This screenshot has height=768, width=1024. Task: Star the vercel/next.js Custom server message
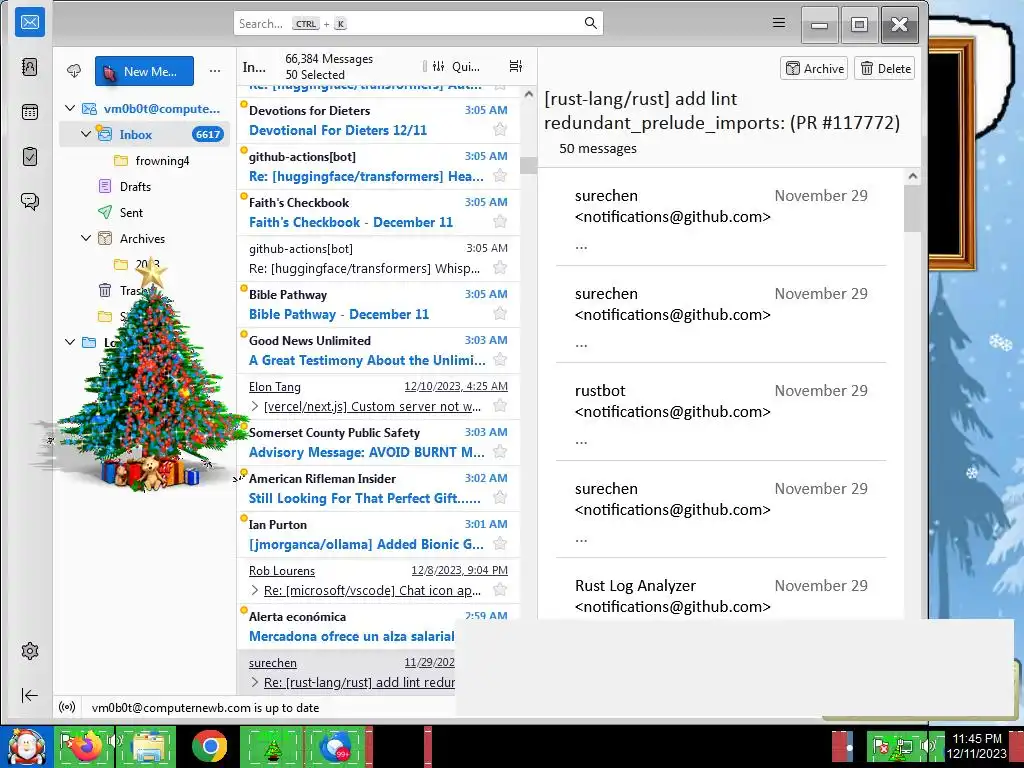coord(500,406)
